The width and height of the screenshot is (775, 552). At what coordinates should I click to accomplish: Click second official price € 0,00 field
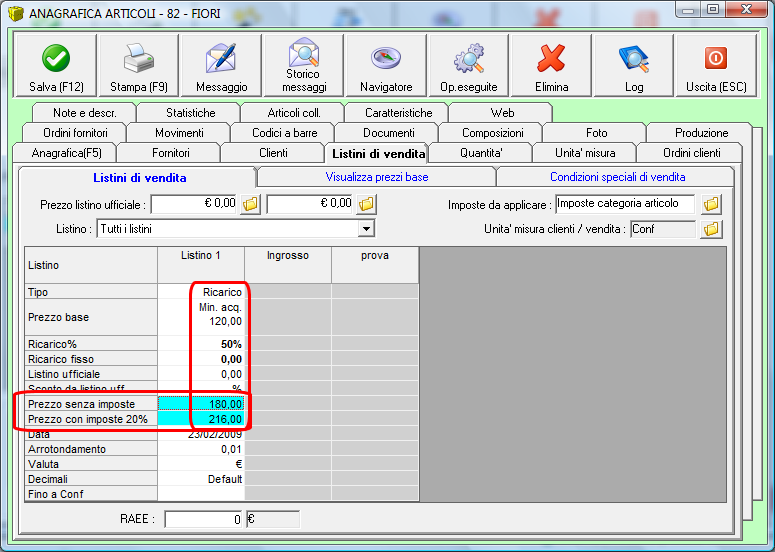click(x=310, y=204)
